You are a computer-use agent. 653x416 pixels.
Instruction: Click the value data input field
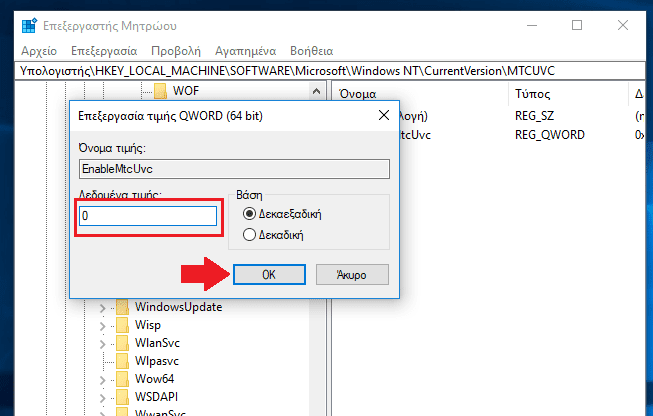(x=148, y=216)
